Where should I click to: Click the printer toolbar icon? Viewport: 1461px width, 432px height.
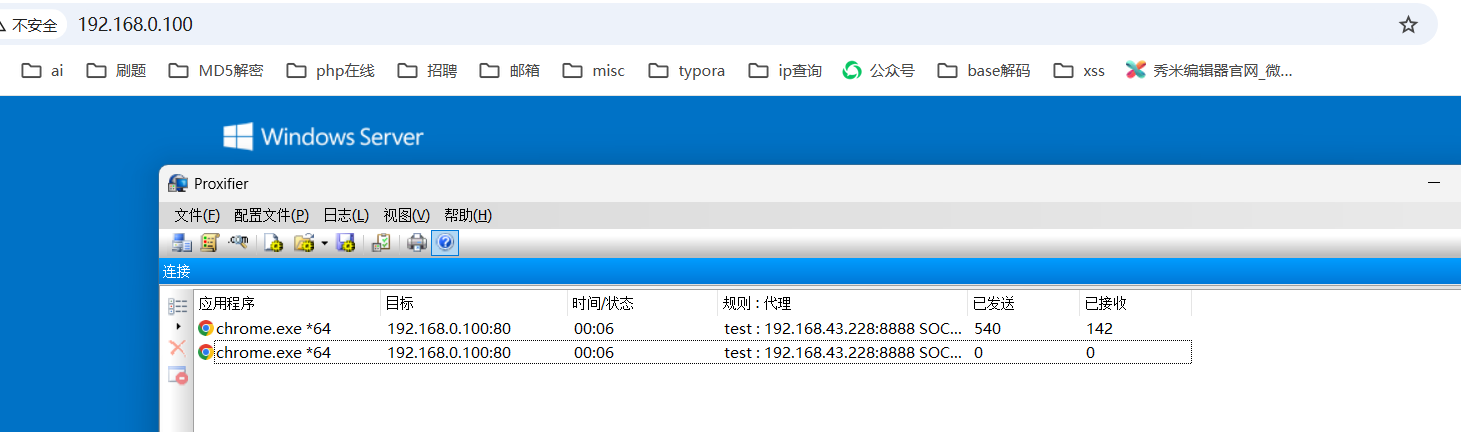417,242
